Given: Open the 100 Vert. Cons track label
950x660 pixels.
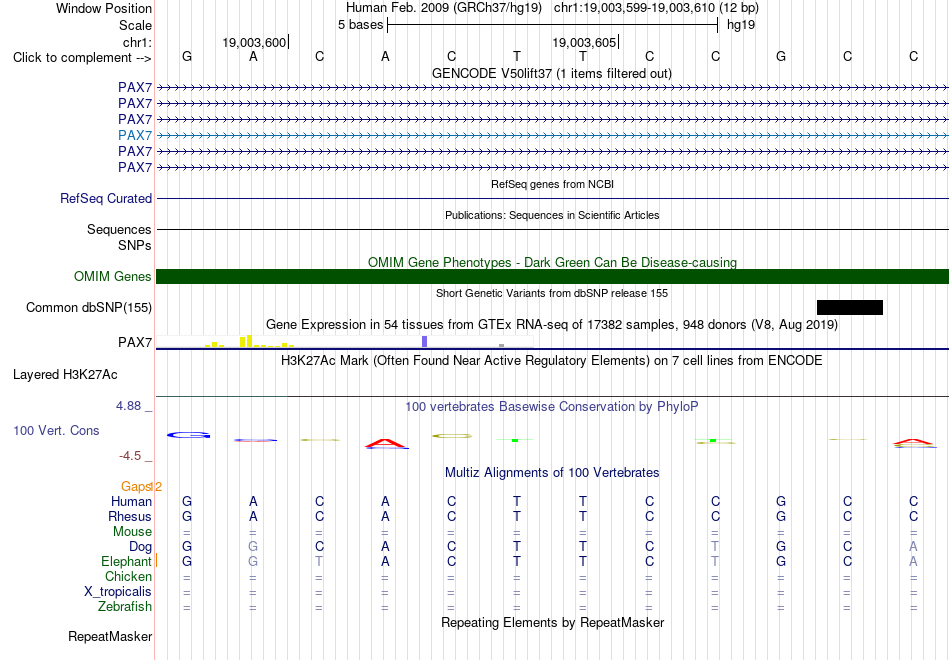Looking at the screenshot, I should tap(56, 430).
